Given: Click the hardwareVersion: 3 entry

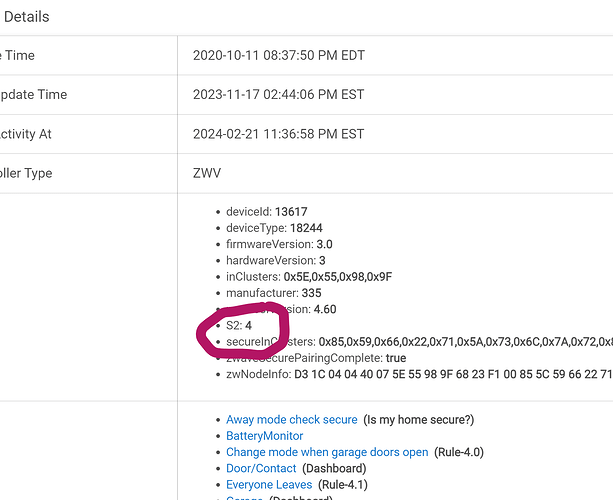Looking at the screenshot, I should pyautogui.click(x=276, y=260).
